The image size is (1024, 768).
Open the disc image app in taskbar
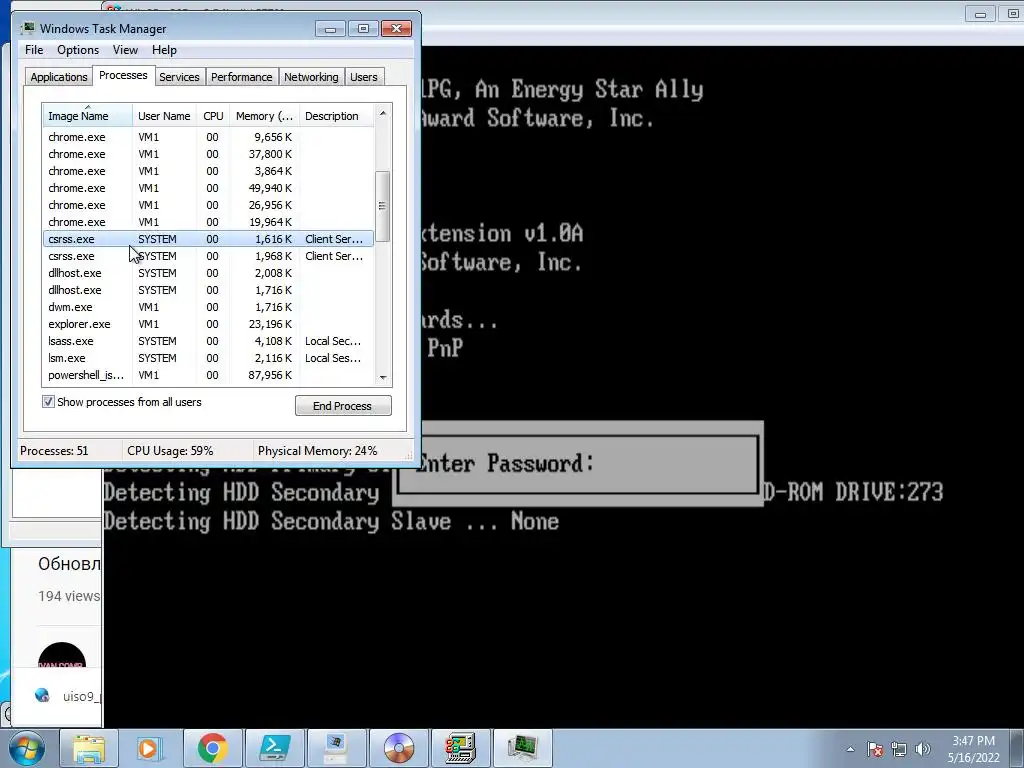click(399, 748)
